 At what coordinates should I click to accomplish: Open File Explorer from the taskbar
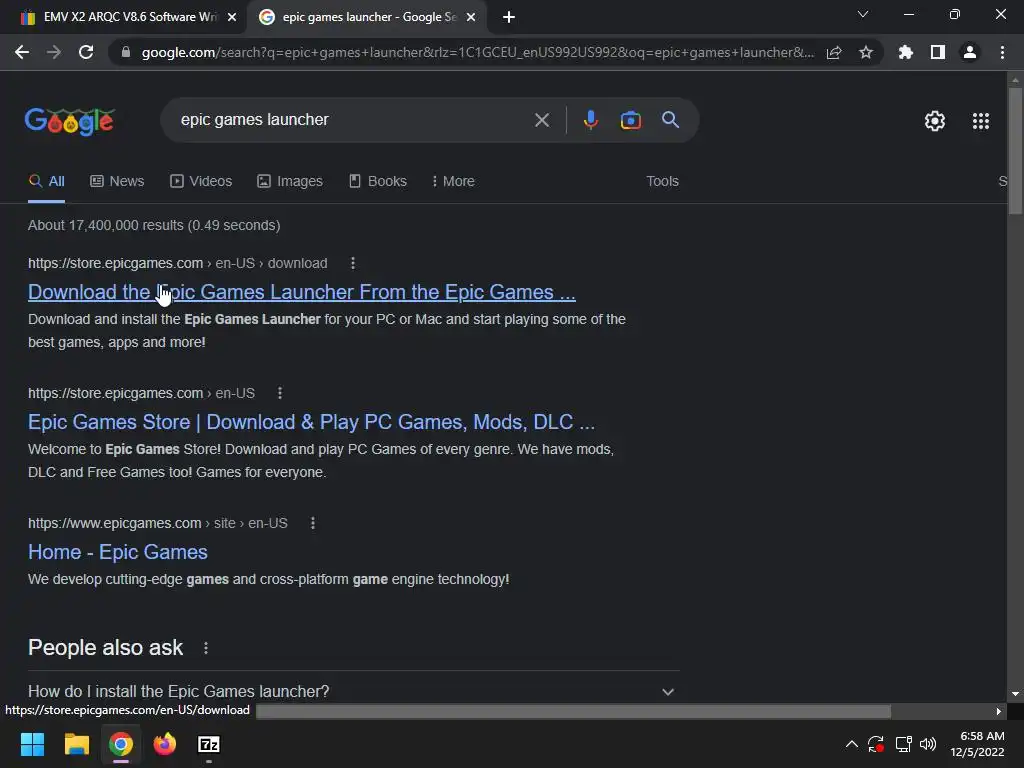click(x=76, y=744)
